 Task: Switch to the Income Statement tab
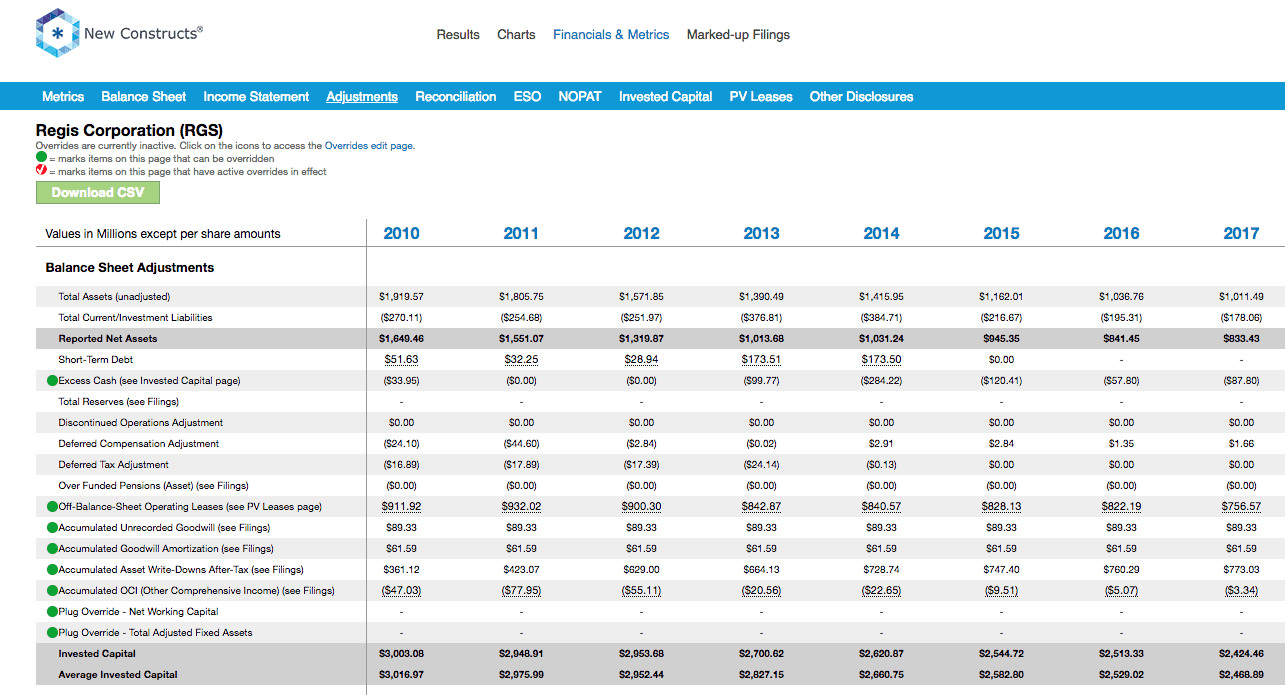click(x=256, y=97)
